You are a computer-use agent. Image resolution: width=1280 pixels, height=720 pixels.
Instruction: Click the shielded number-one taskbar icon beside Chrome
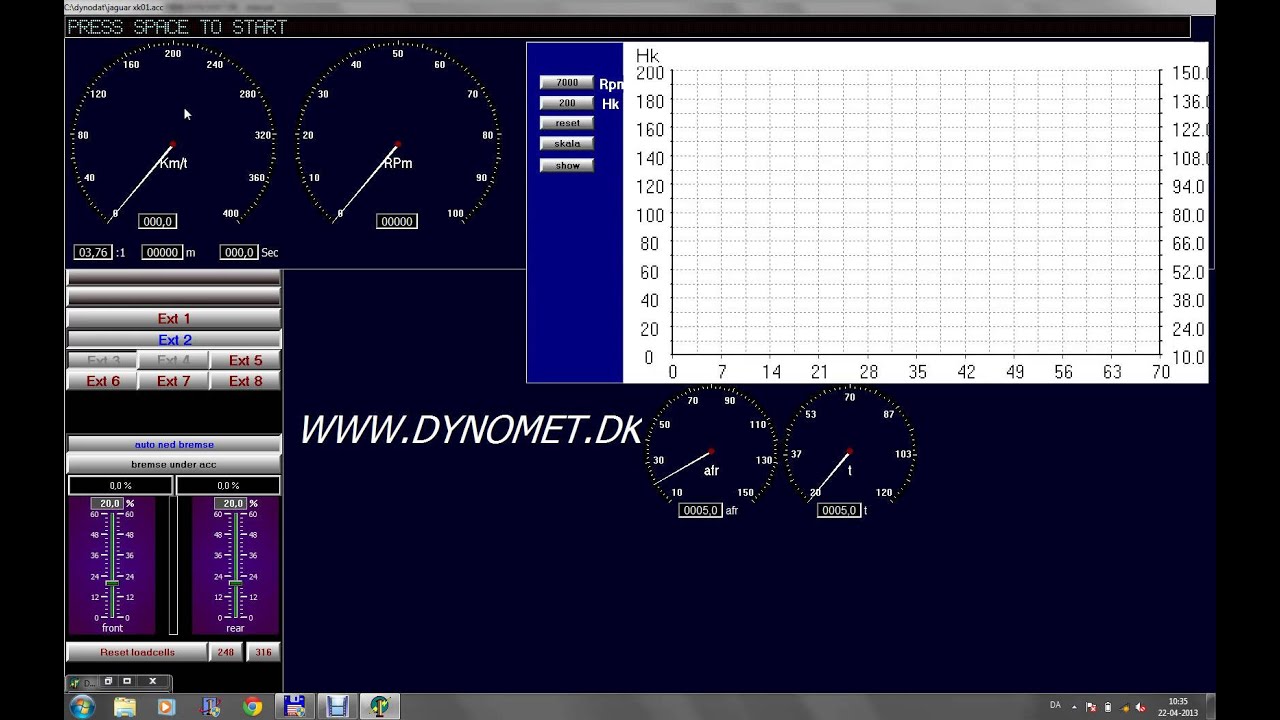[210, 707]
